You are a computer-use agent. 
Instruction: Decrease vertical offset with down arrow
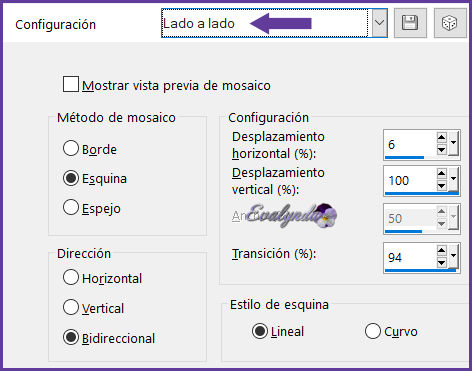pyautogui.click(x=442, y=185)
